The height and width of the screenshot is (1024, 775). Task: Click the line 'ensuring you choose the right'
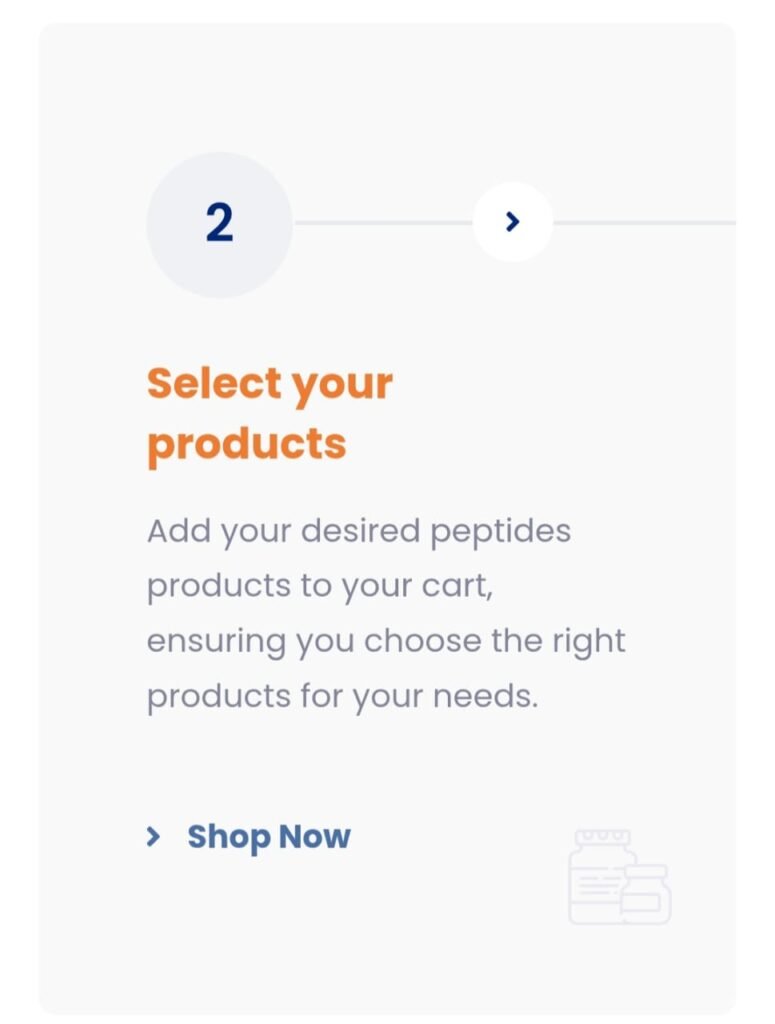386,641
